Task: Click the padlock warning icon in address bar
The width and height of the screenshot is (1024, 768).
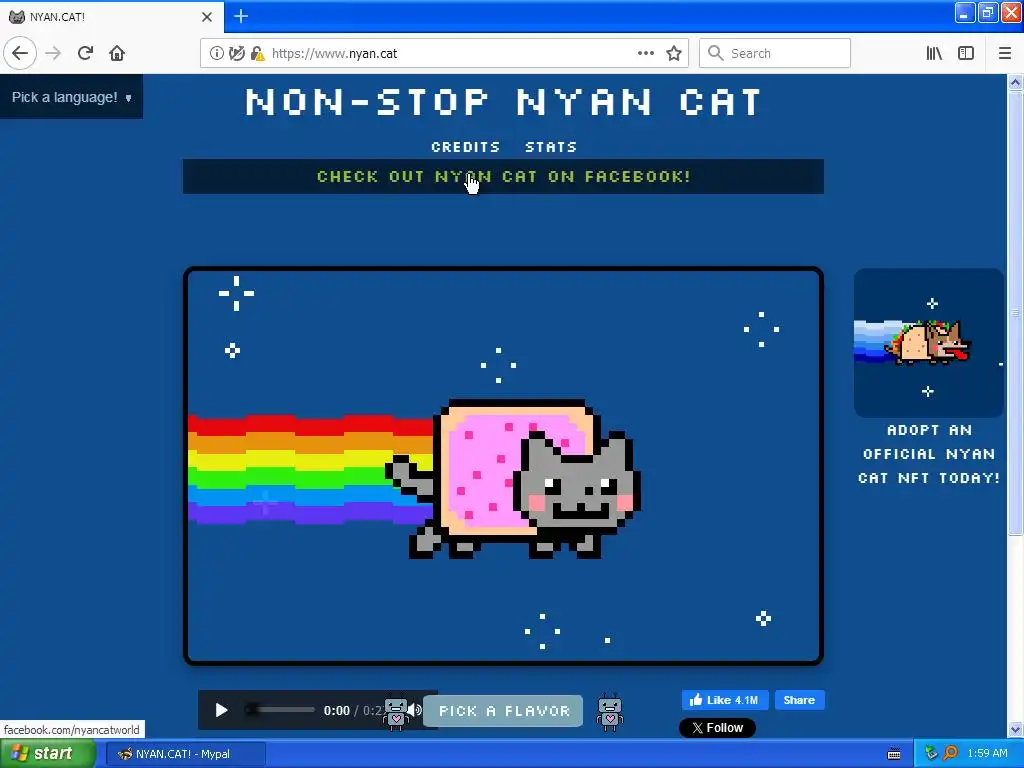Action: coord(258,53)
